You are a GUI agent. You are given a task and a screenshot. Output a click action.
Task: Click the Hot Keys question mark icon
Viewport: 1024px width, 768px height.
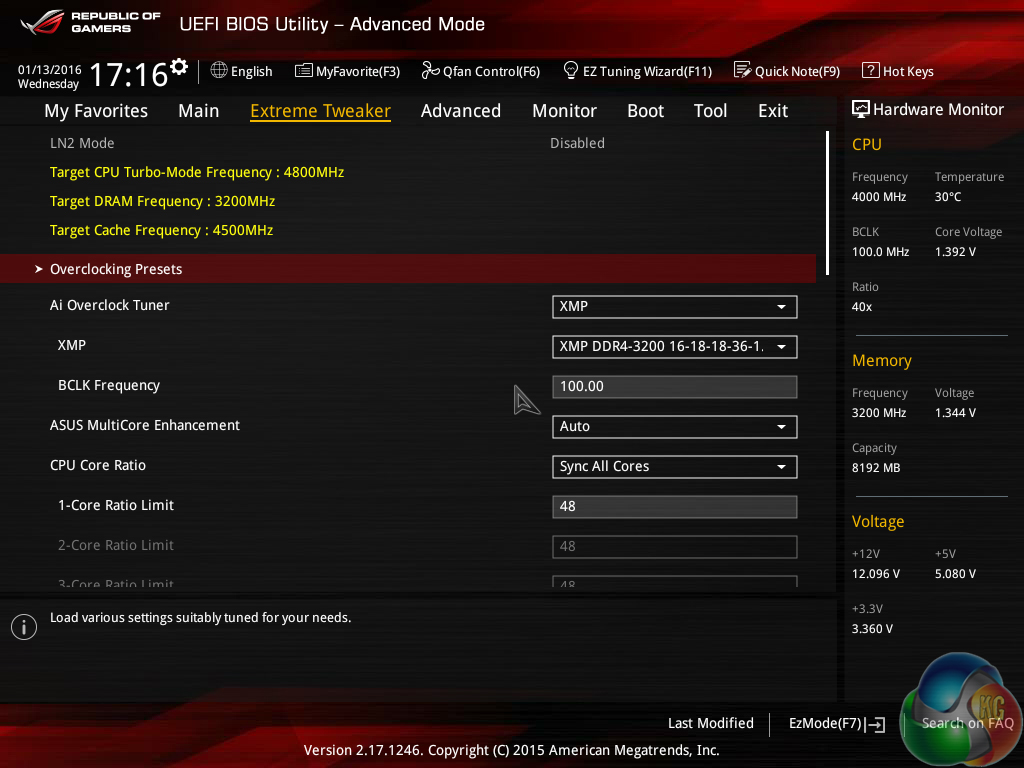click(x=871, y=70)
